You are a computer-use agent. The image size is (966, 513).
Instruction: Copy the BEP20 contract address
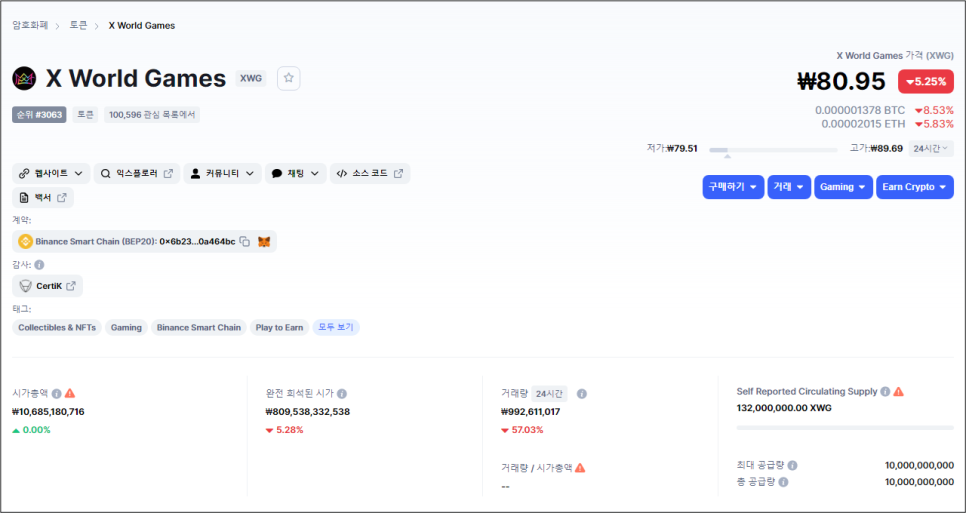(x=245, y=242)
